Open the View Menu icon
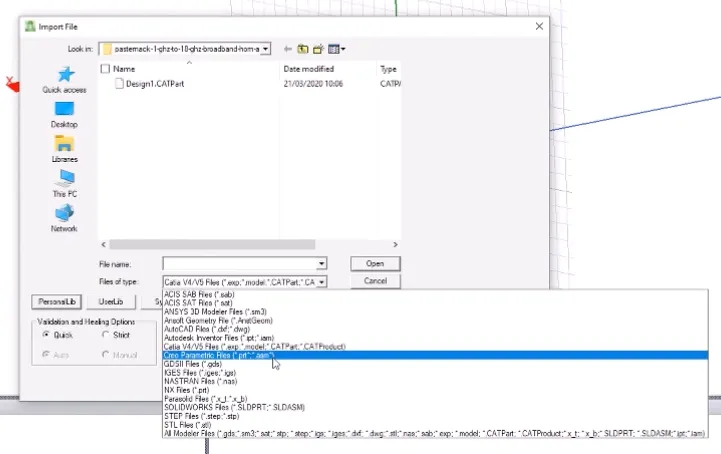 tap(338, 48)
